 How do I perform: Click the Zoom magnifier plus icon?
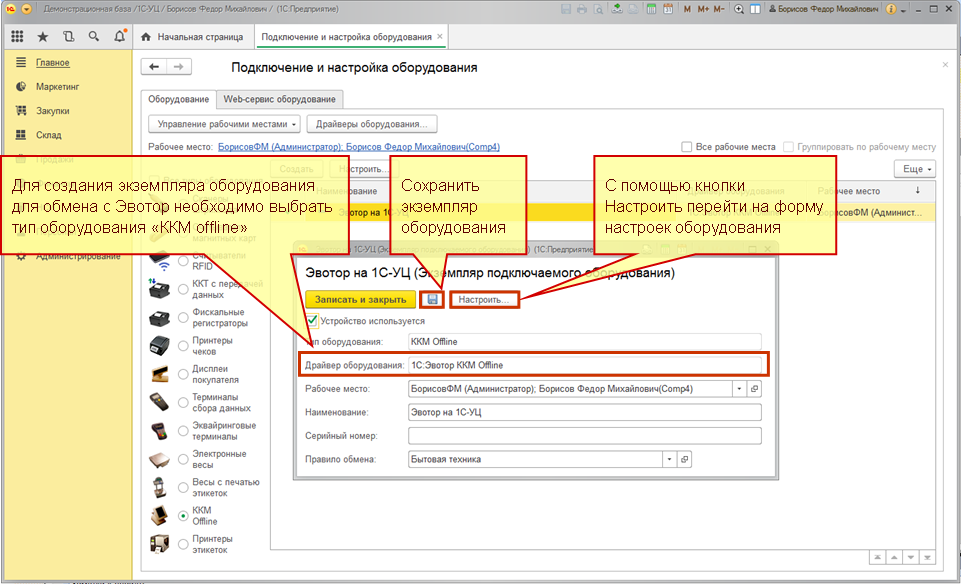coord(739,9)
